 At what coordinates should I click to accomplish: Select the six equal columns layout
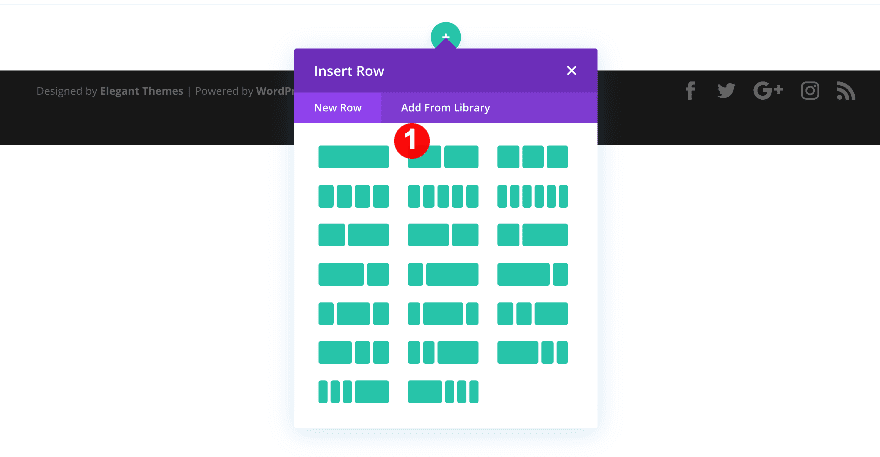[532, 196]
